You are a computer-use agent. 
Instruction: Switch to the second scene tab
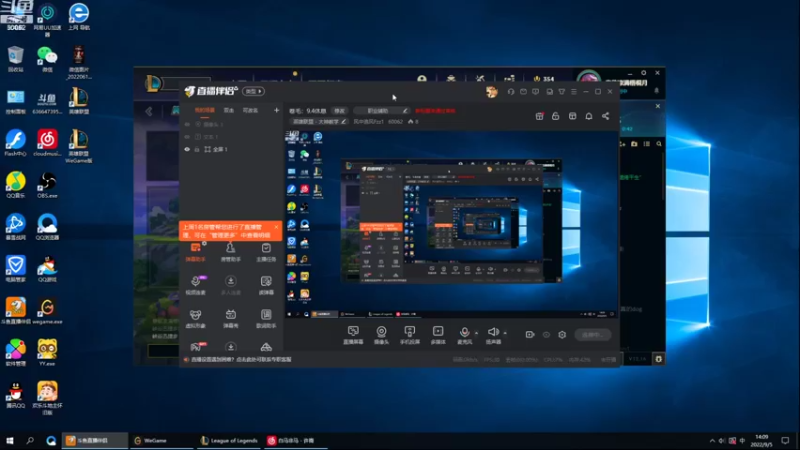pos(229,110)
